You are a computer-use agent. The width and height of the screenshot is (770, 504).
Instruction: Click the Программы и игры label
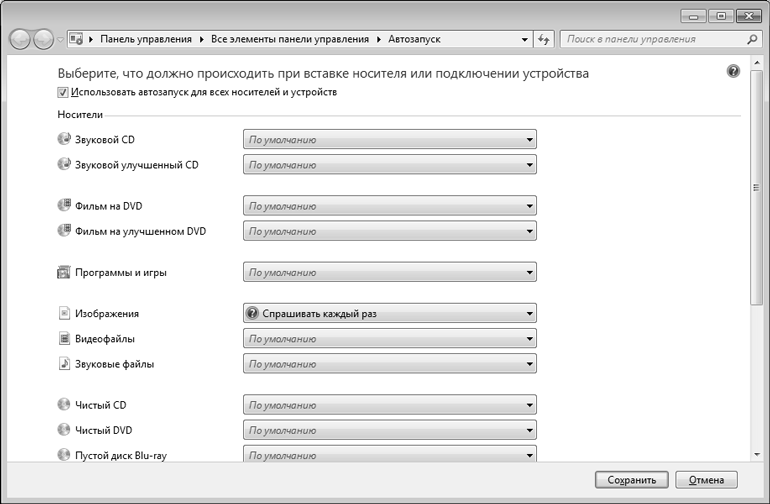pos(121,272)
